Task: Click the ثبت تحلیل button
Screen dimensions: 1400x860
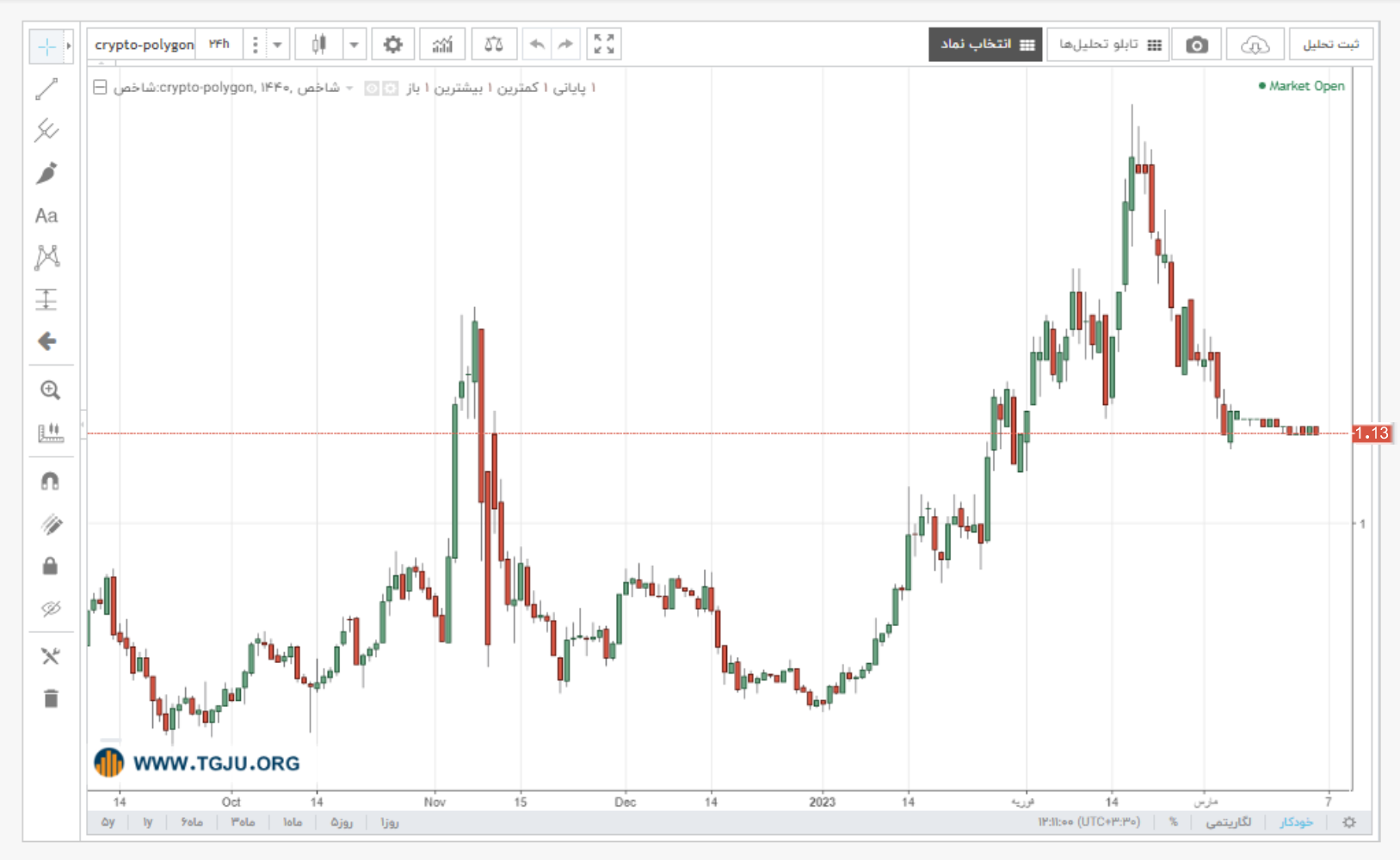Action: 1330,45
